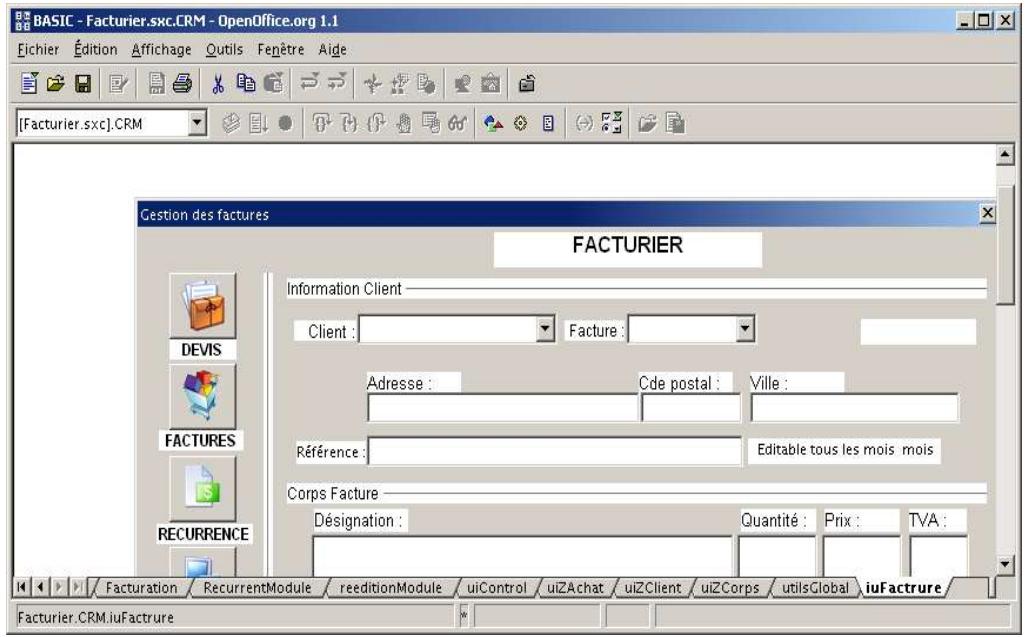Click the vertical scrollbar down arrow
The width and height of the screenshot is (1026, 637).
(1005, 564)
